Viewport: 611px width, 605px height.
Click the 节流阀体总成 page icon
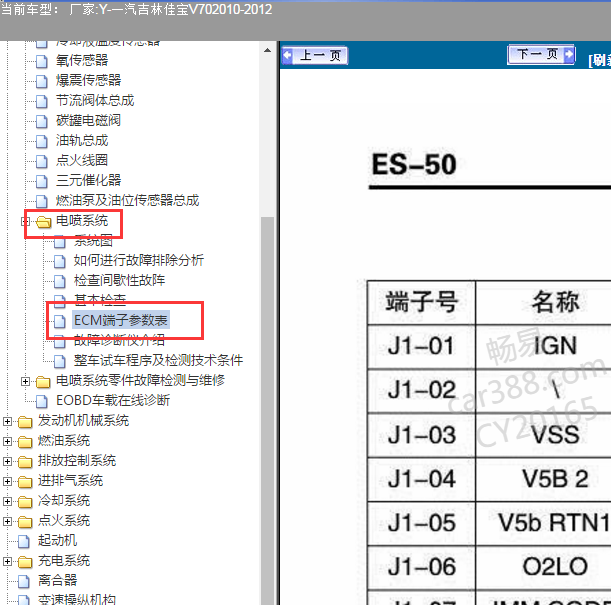pos(42,101)
